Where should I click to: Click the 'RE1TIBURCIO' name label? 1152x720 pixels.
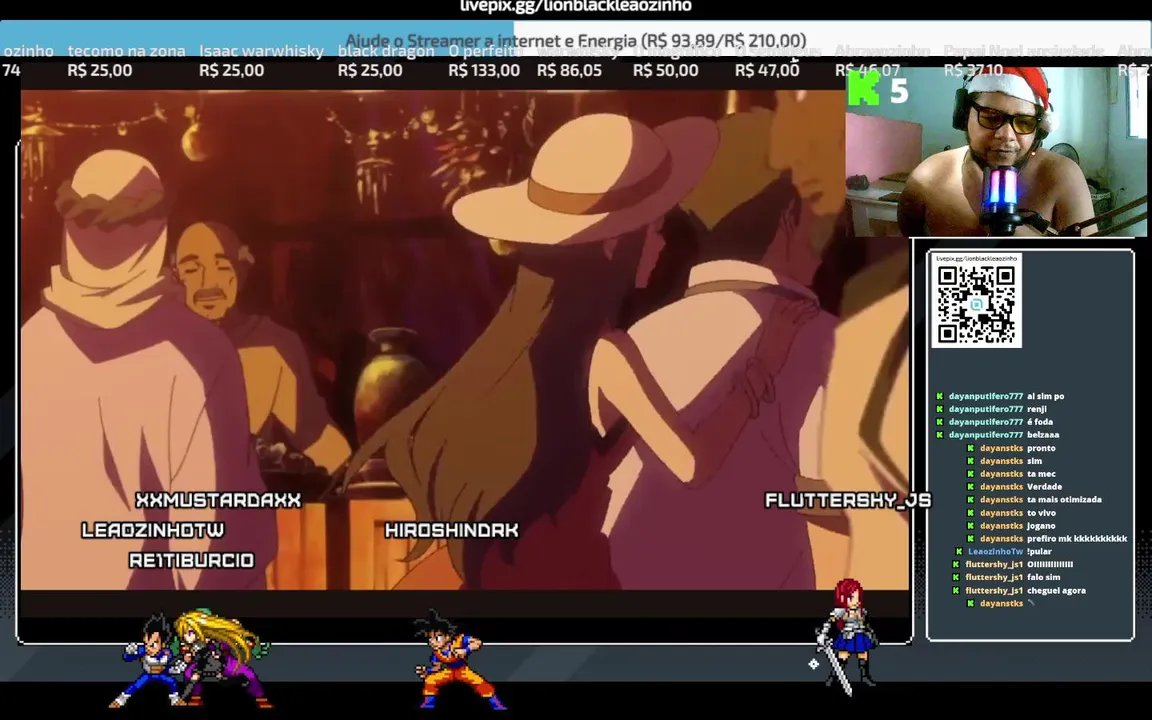pyautogui.click(x=192, y=561)
